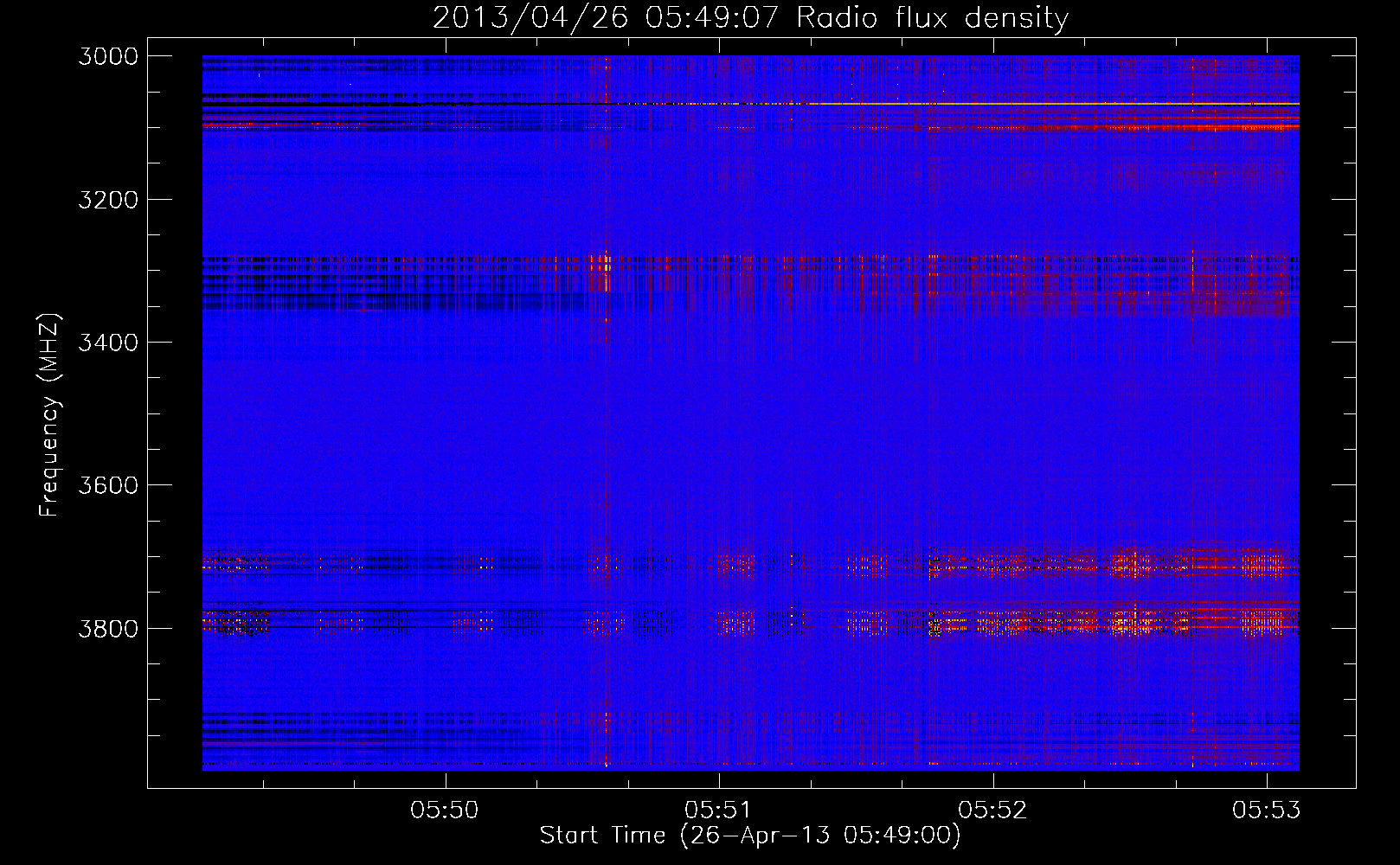Click the 05:52 time tick label
Screen dimensions: 1400x865
[993, 810]
